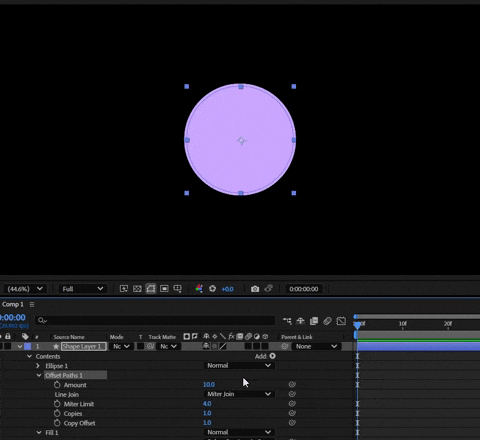The image size is (480, 440).
Task: Open the Miter Join line join dropdown
Action: pyautogui.click(x=239, y=394)
